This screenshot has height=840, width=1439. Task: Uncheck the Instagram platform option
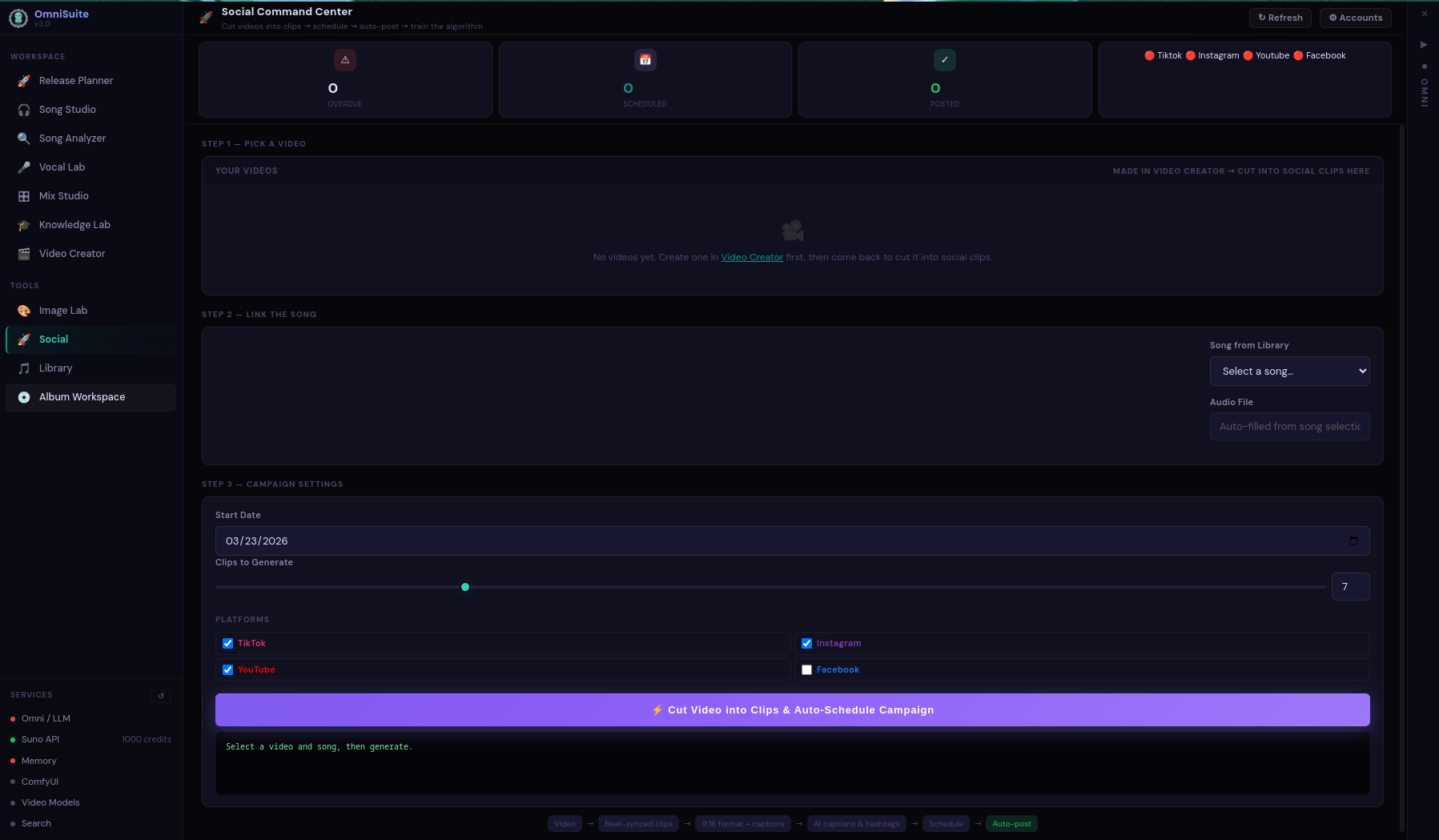click(807, 643)
